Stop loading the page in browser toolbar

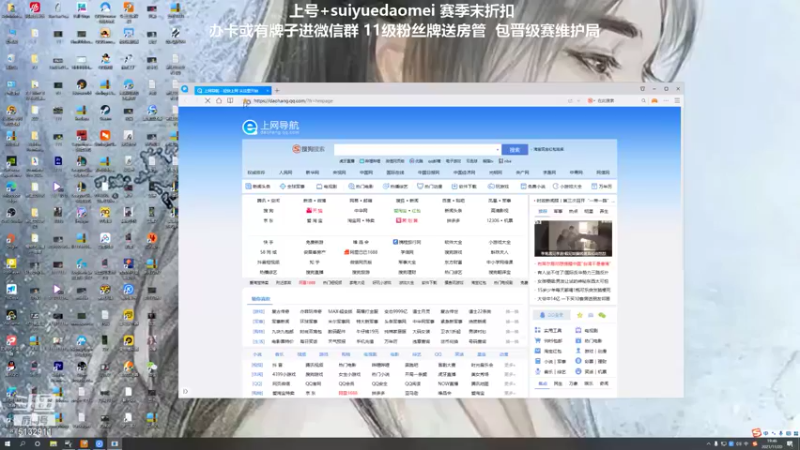tap(208, 101)
